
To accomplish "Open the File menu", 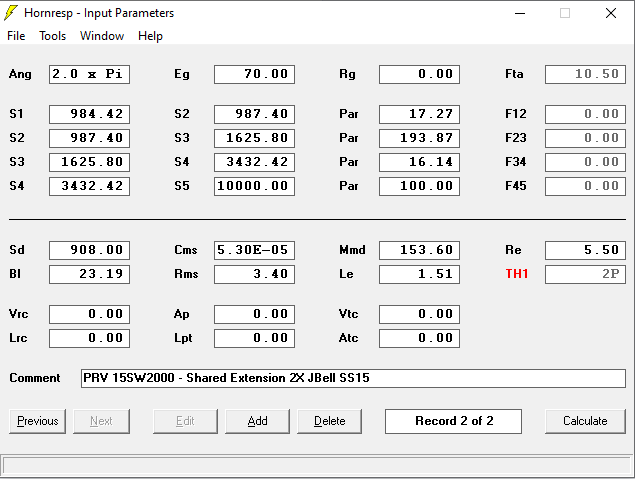I will pyautogui.click(x=16, y=36).
